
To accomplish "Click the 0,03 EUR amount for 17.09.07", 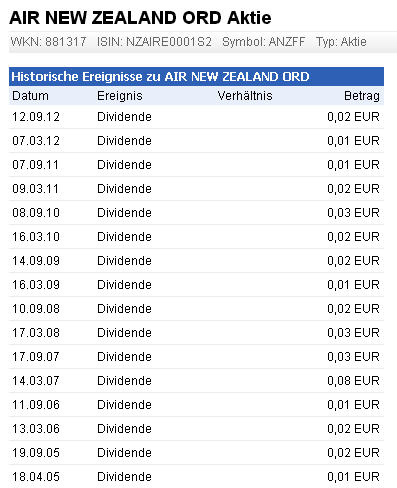I will [353, 357].
